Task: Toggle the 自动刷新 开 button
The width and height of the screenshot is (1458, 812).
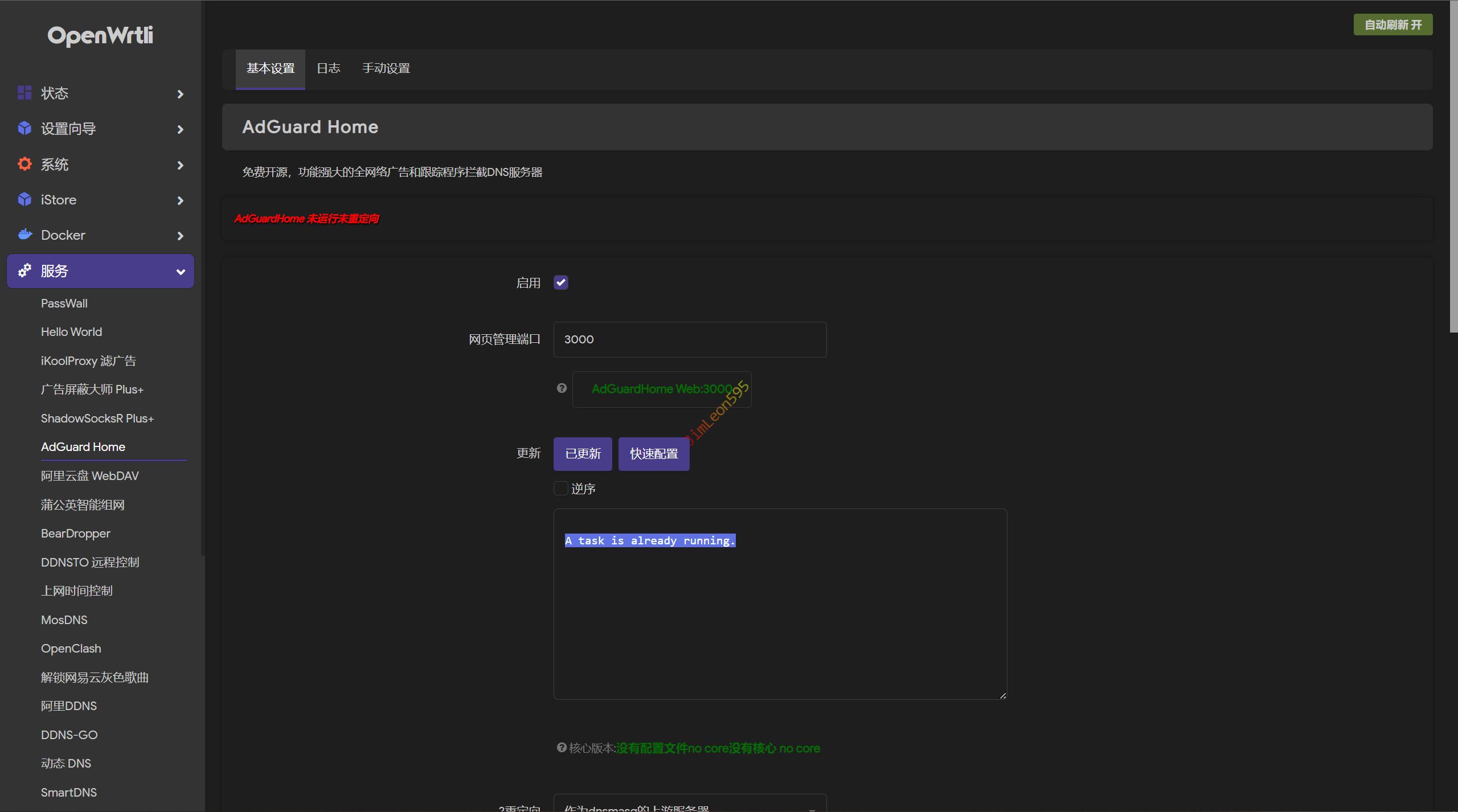Action: [x=1393, y=24]
